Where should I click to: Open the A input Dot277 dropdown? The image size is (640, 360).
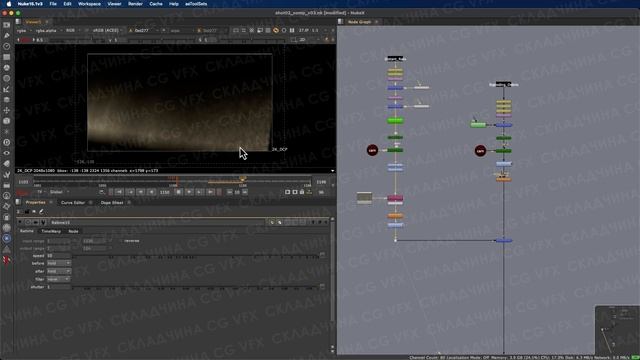pos(144,30)
